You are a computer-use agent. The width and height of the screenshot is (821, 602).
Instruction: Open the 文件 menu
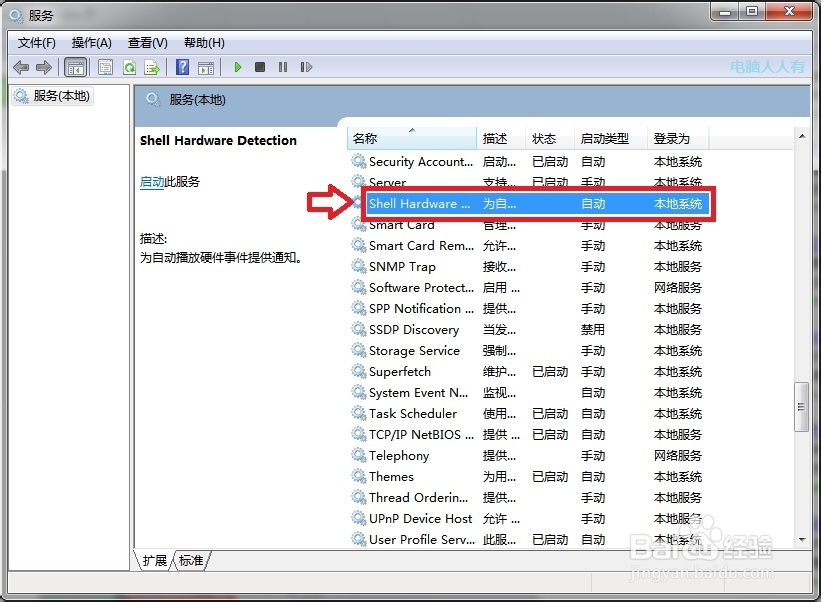click(x=36, y=42)
